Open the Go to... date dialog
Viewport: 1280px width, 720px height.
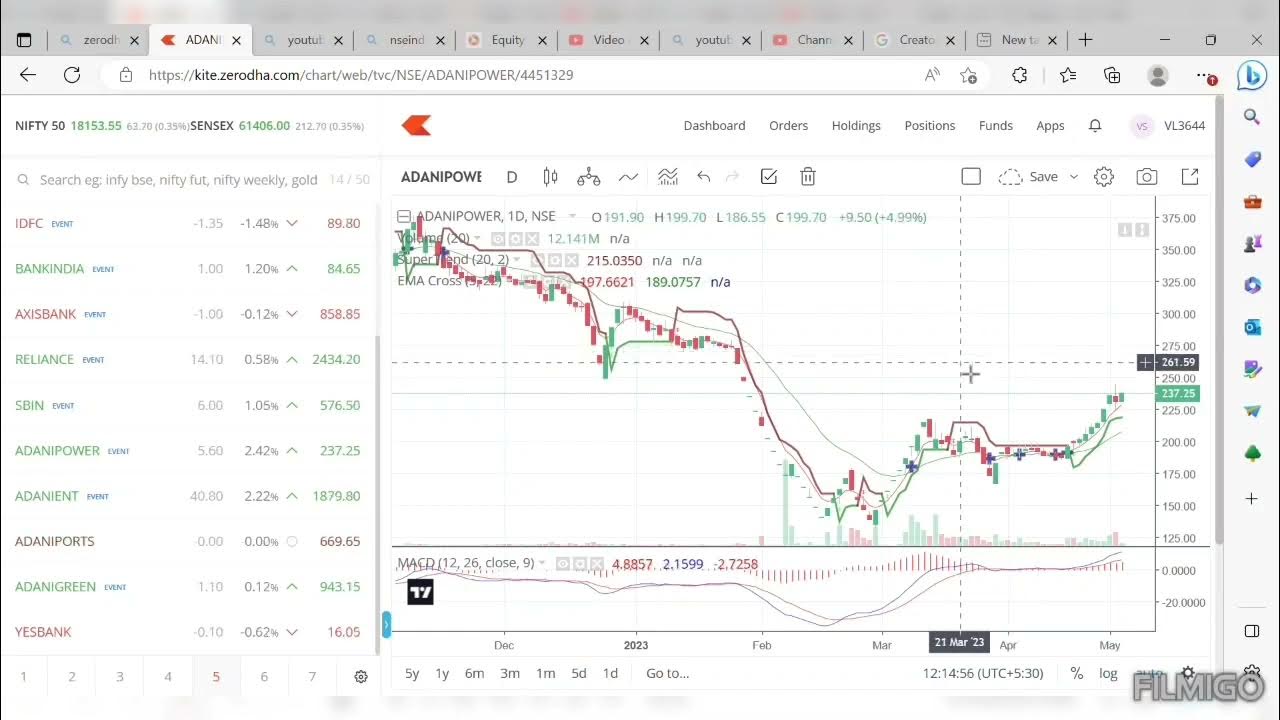click(x=667, y=674)
